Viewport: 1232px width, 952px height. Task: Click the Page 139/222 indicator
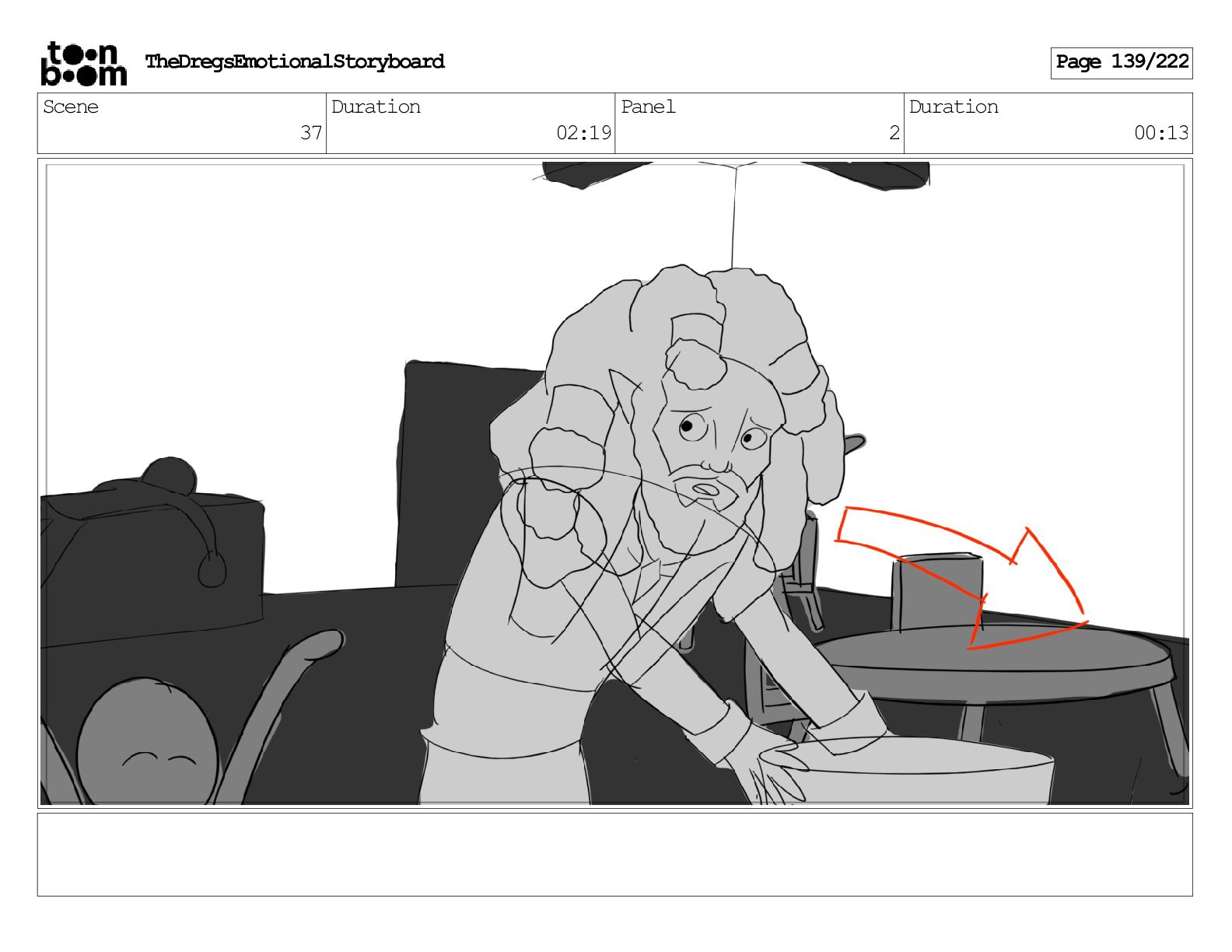[1122, 62]
